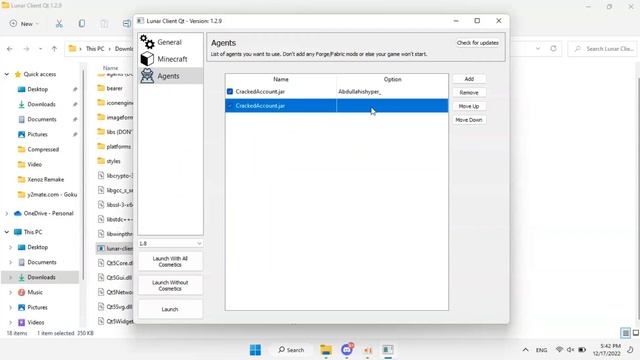Image resolution: width=640 pixels, height=360 pixels.
Task: Toggle the selected CrackedAccount.jar row checkbox
Action: [230, 106]
